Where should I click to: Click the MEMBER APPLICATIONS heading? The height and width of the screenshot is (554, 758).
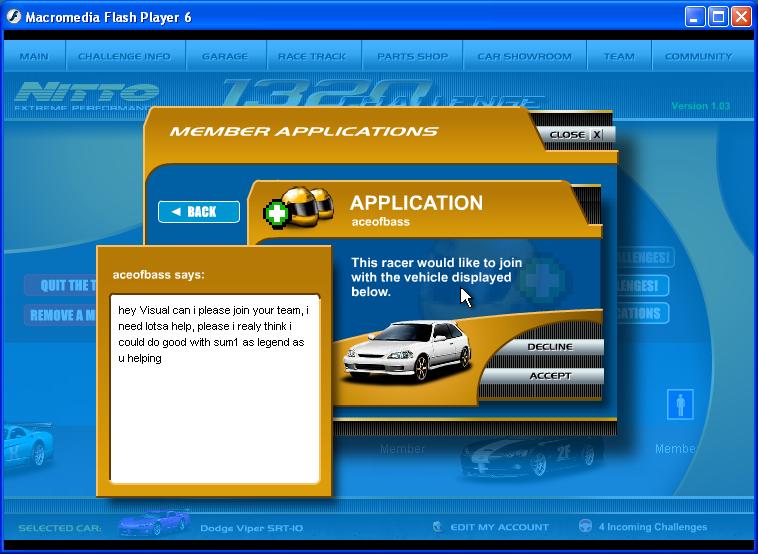pos(304,131)
